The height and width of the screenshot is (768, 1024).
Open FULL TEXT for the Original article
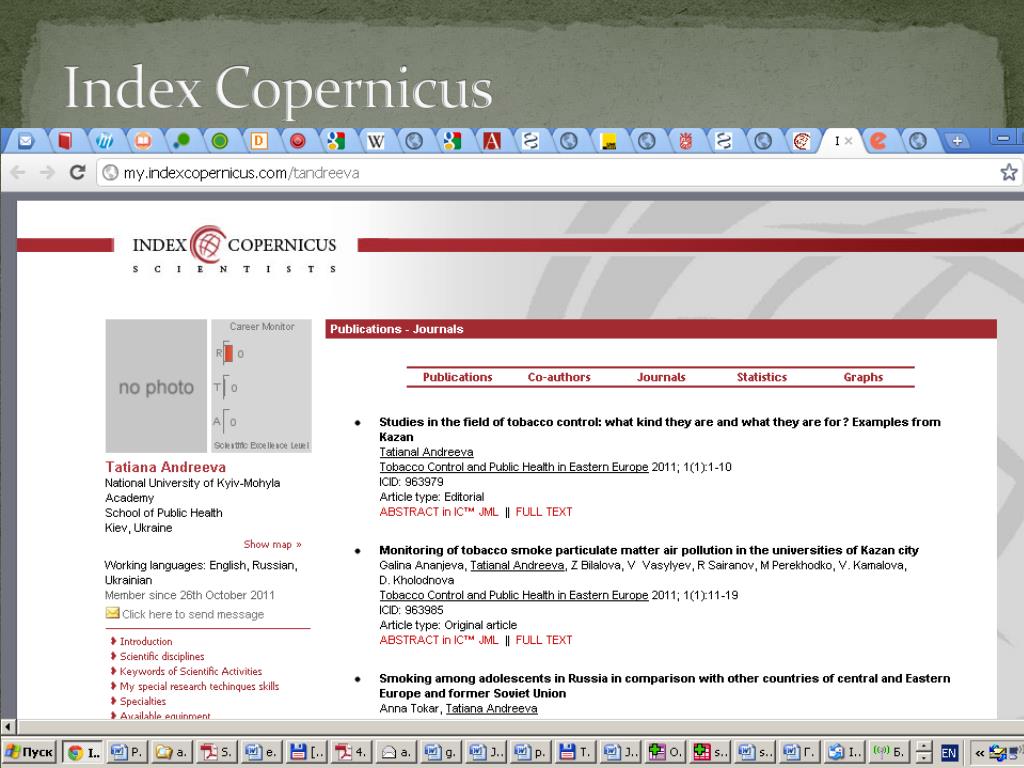pos(543,640)
